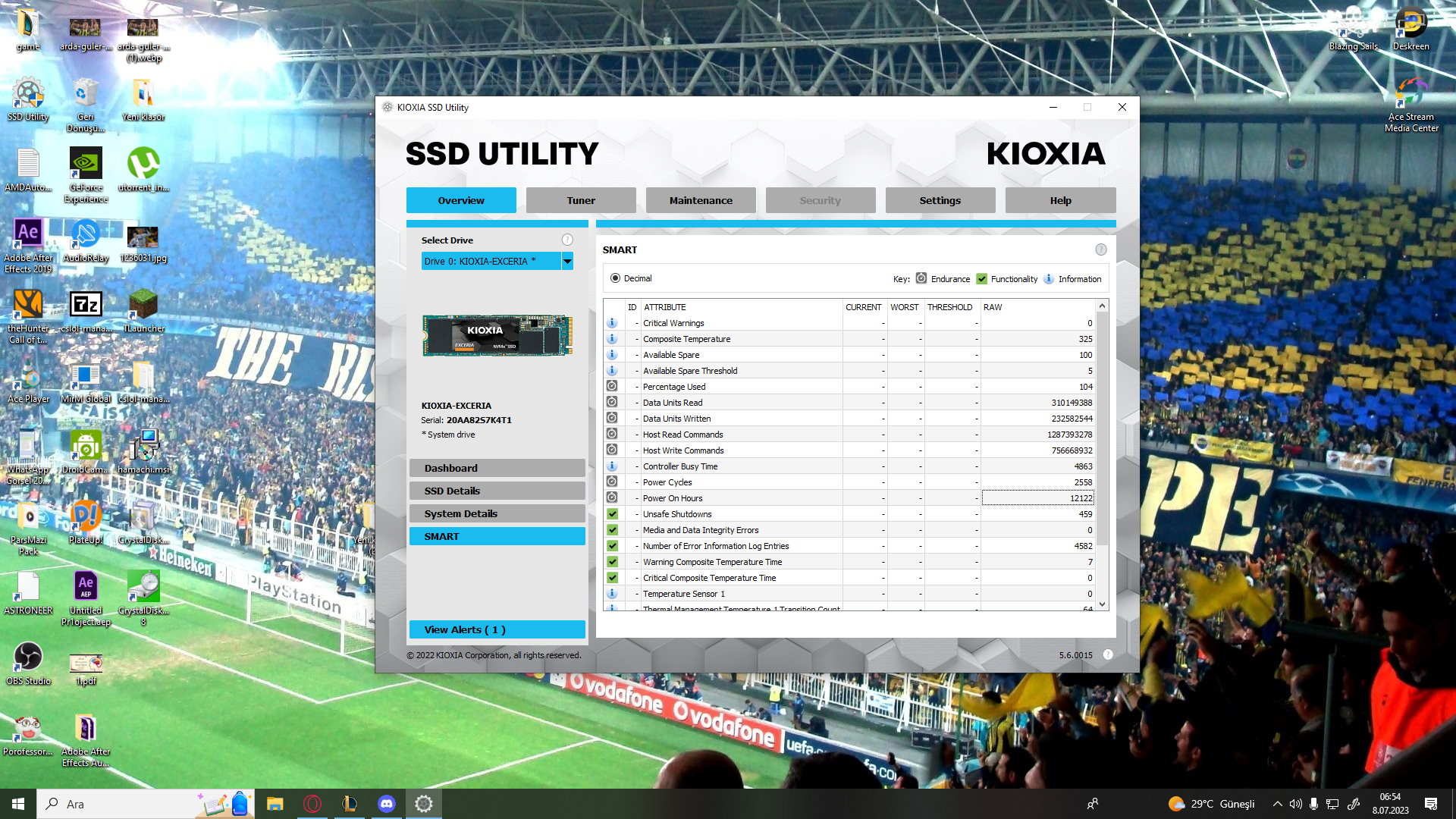Select the Decimal radio button
This screenshot has height=819, width=1456.
[x=615, y=278]
